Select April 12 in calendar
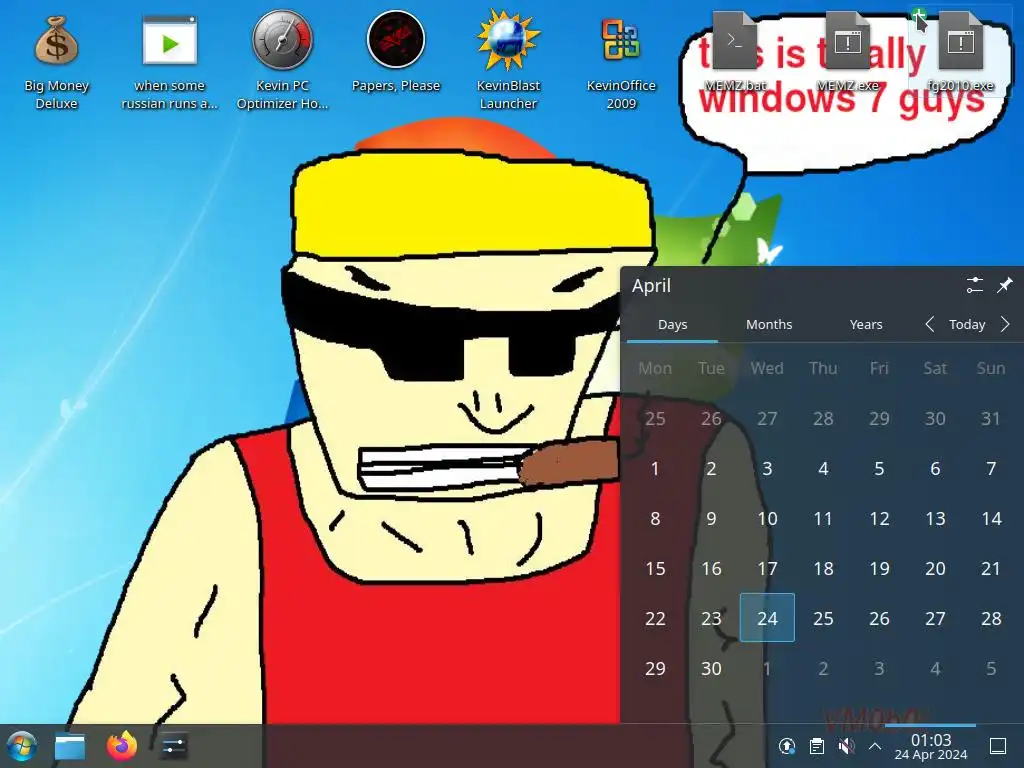The width and height of the screenshot is (1024, 768). (x=879, y=519)
